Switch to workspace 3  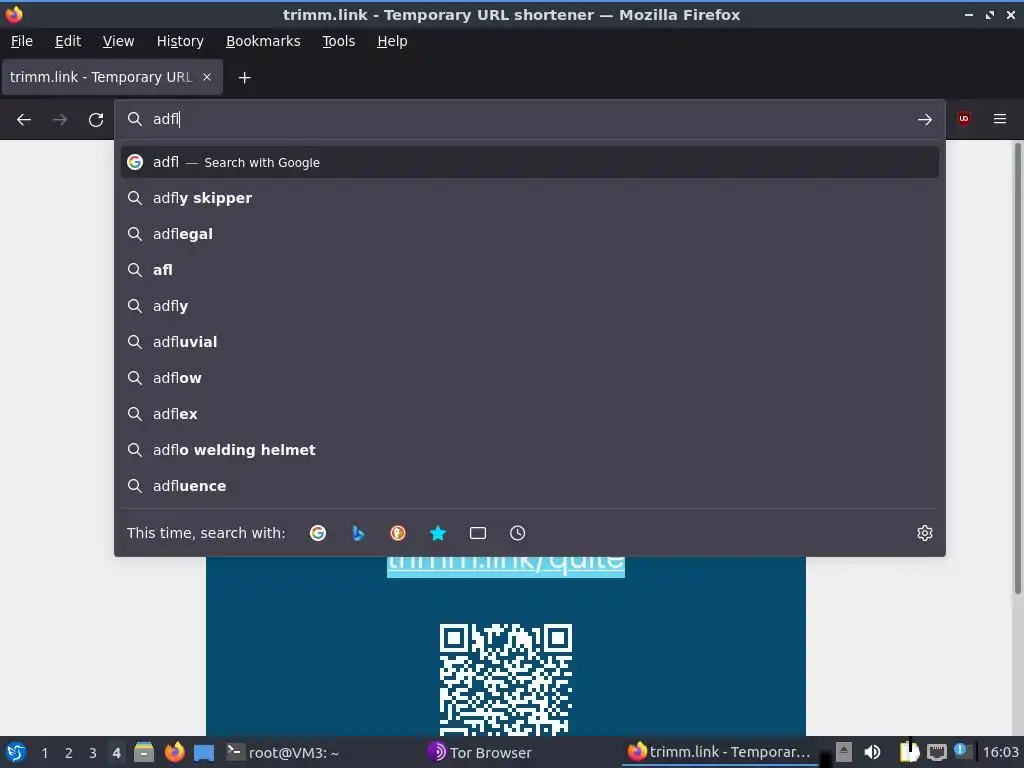tap(93, 753)
